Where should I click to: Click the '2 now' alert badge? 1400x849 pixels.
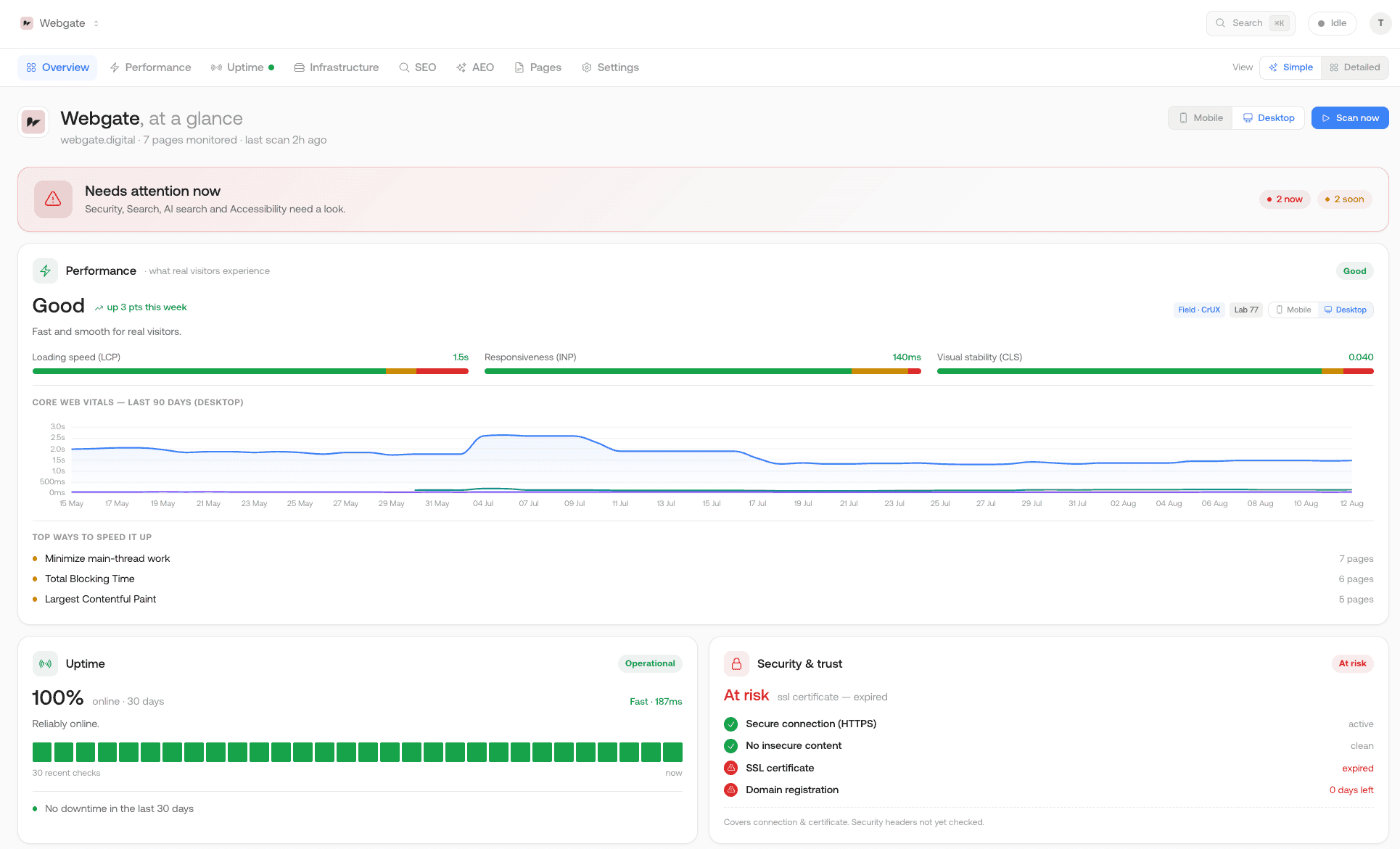[1285, 199]
